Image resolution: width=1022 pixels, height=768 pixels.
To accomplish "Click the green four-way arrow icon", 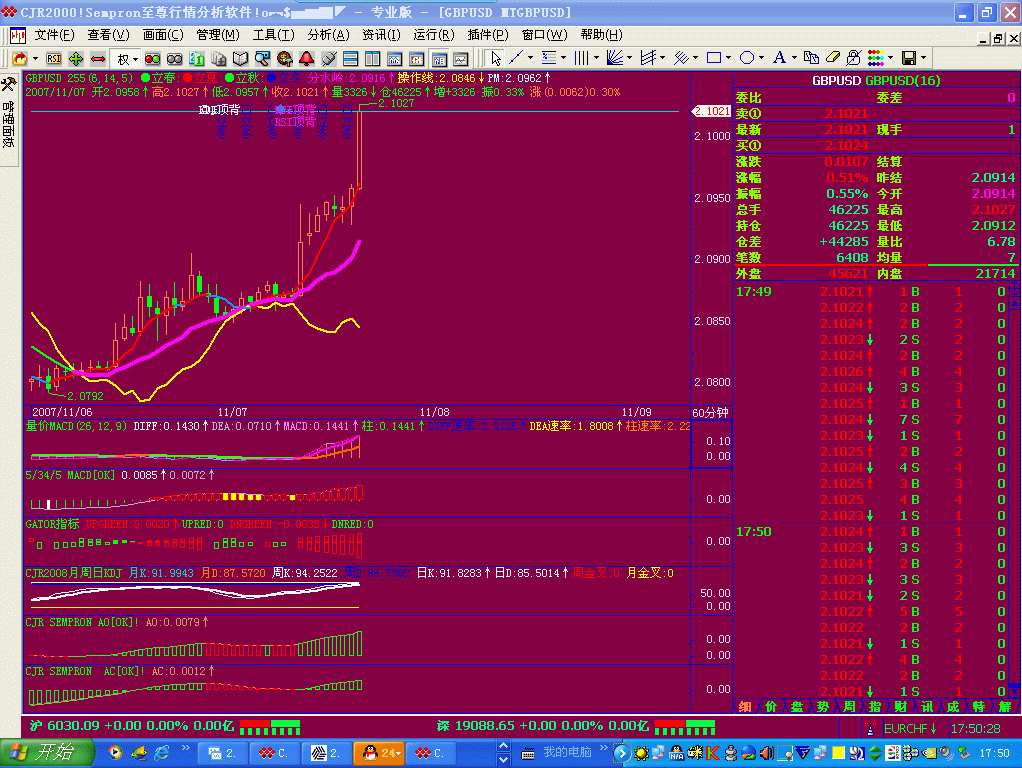I will pyautogui.click(x=76, y=59).
